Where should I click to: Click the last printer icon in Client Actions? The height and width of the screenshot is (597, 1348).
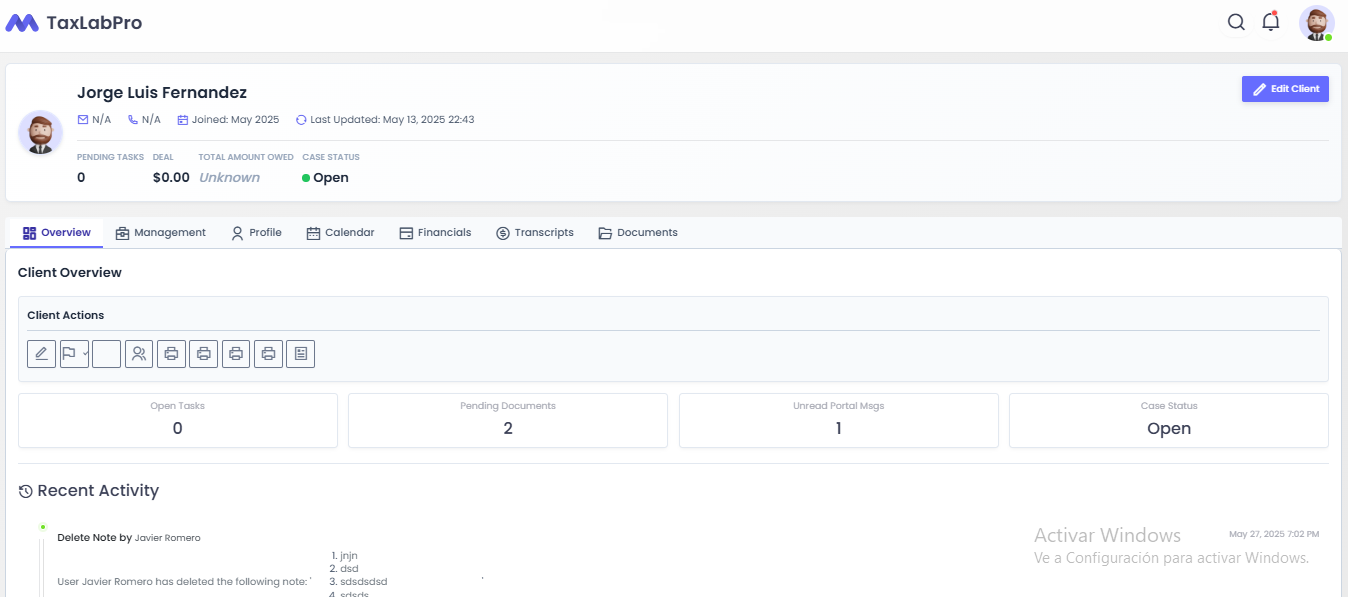click(x=268, y=353)
